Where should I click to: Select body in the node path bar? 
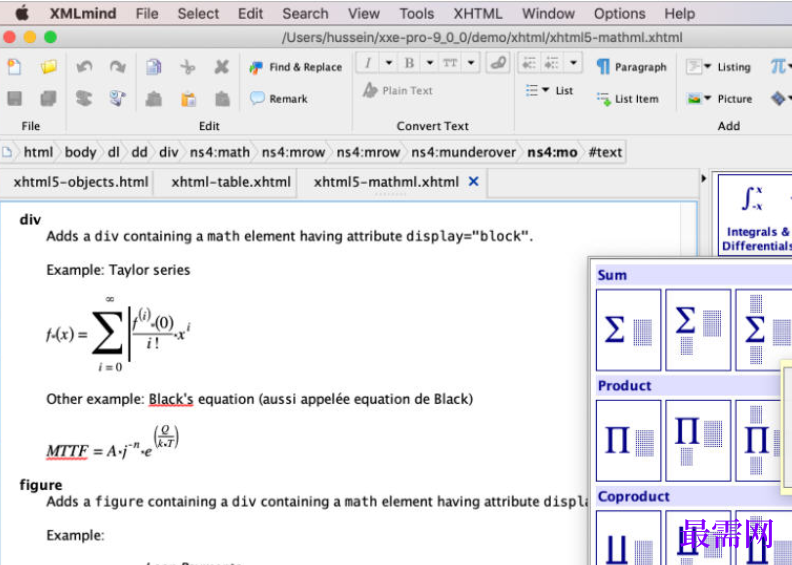(x=80, y=152)
